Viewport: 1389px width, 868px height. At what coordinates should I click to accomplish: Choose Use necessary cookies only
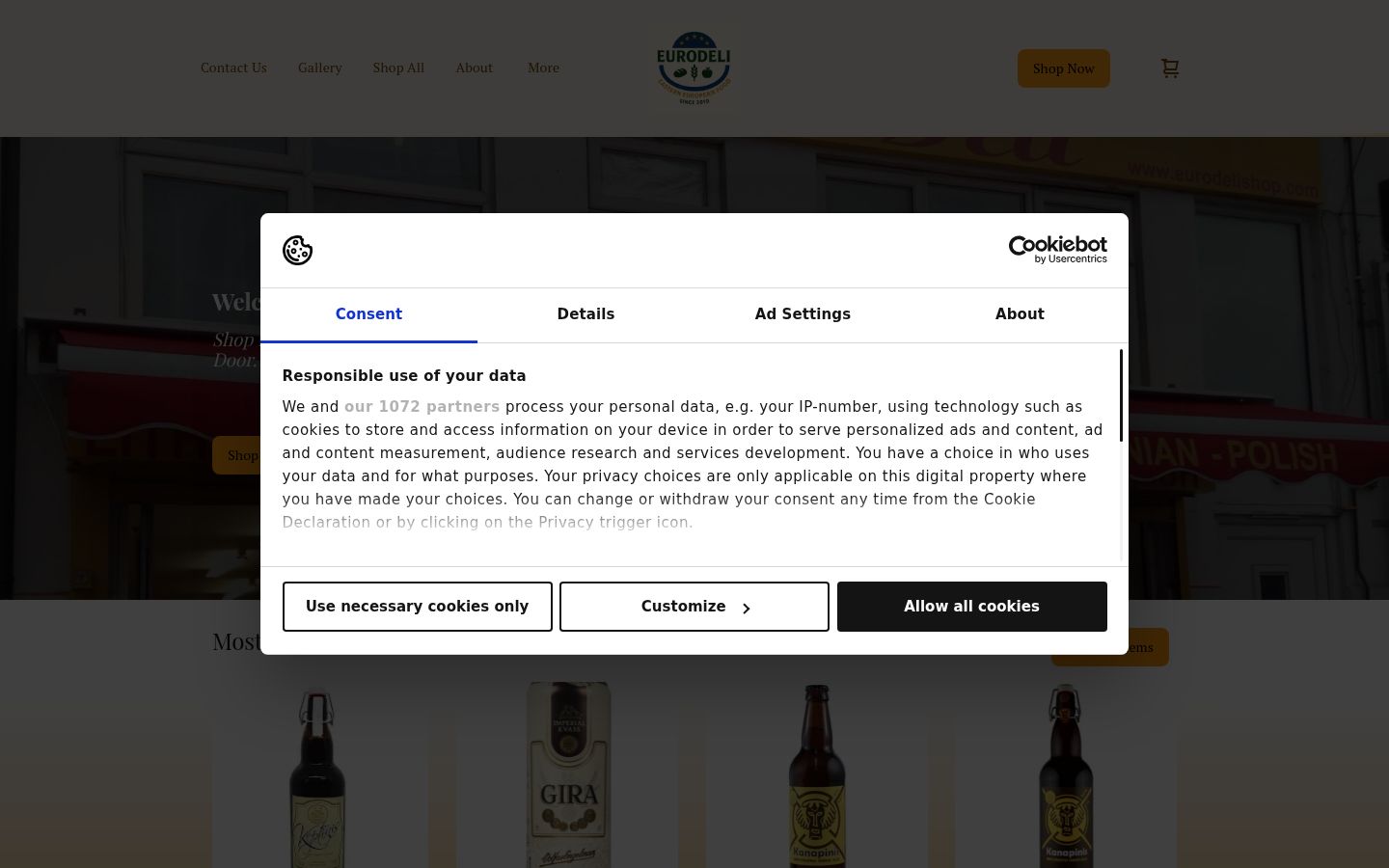[418, 607]
